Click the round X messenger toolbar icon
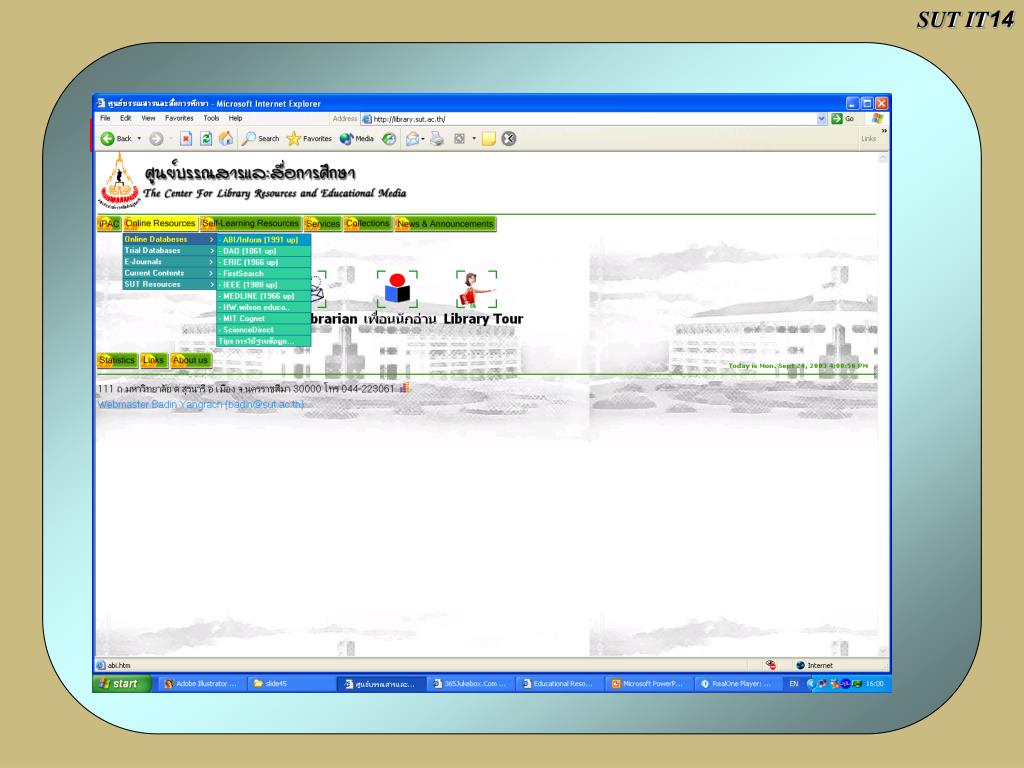This screenshot has width=1024, height=768. pyautogui.click(x=509, y=138)
